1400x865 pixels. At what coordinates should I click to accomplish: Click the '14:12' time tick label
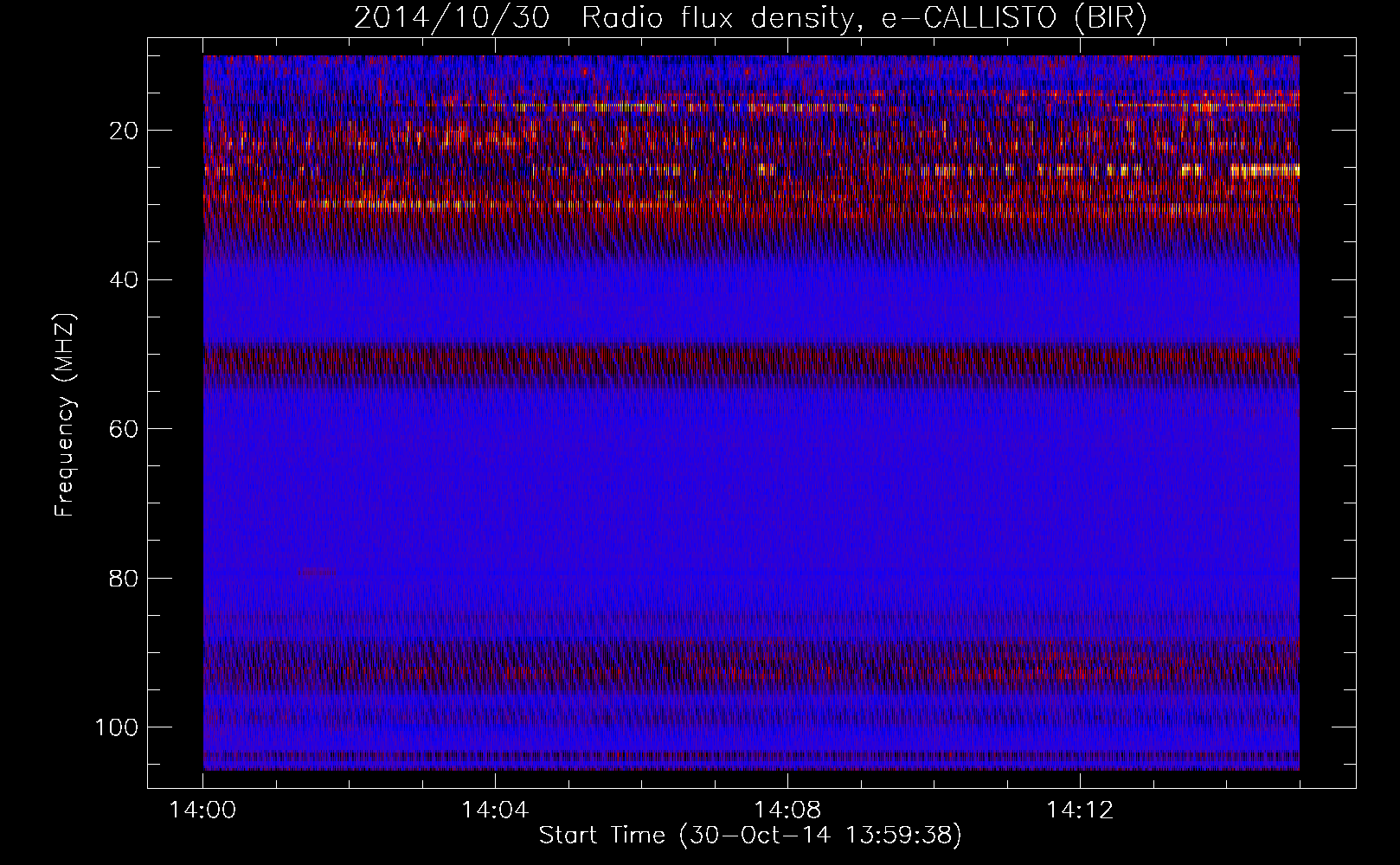(1080, 811)
